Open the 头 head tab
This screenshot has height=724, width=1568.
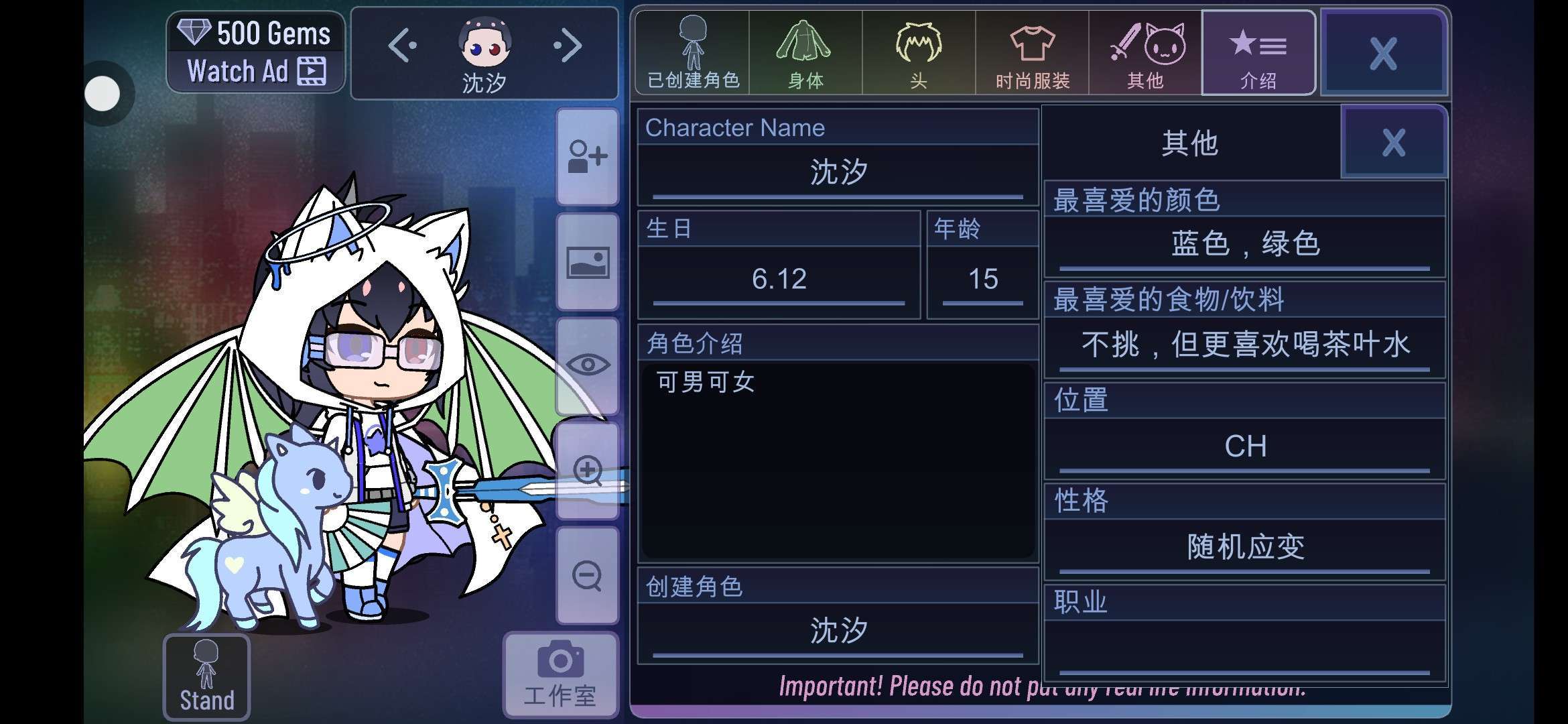pyautogui.click(x=919, y=53)
